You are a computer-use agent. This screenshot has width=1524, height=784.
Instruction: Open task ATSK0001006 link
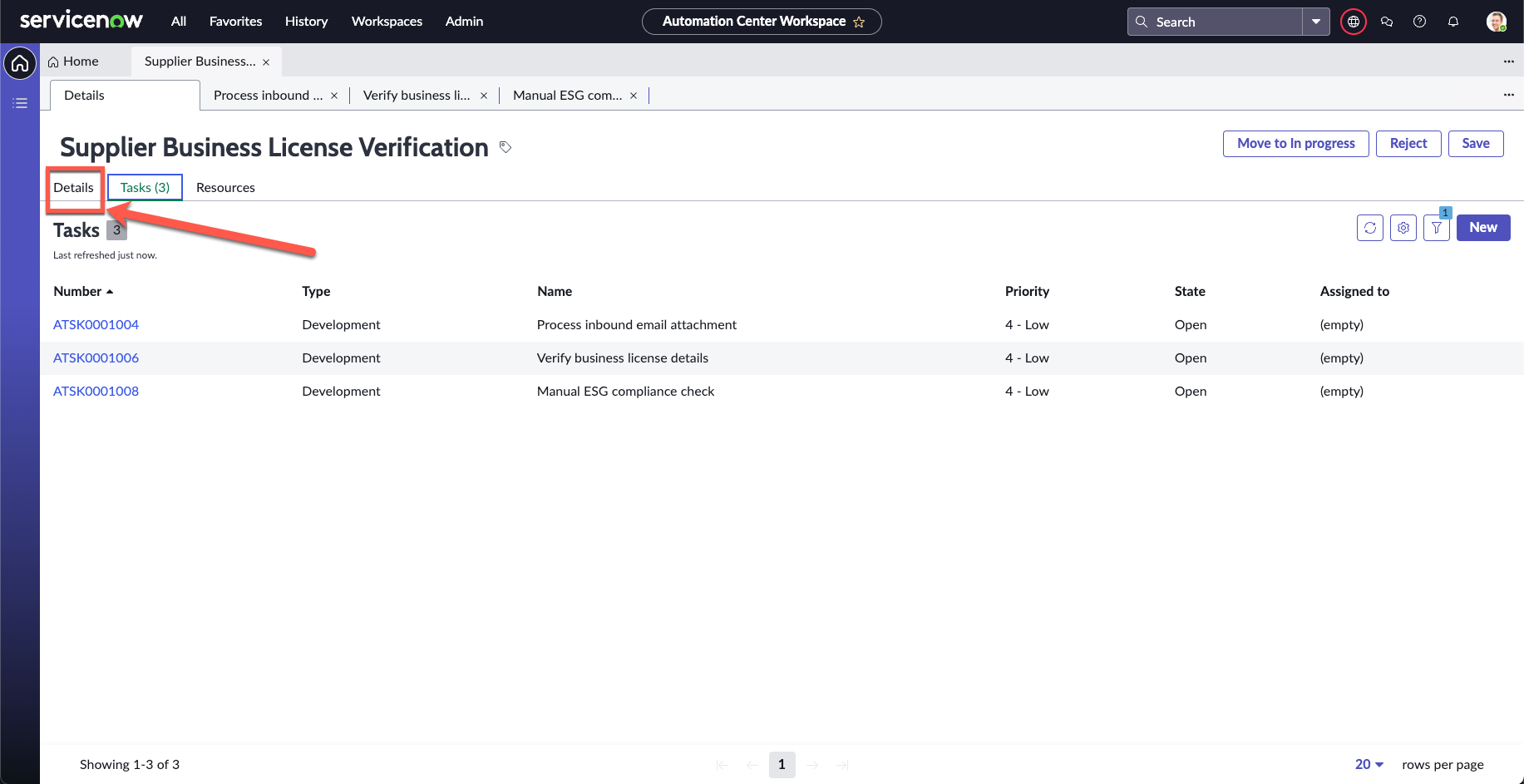tap(96, 358)
